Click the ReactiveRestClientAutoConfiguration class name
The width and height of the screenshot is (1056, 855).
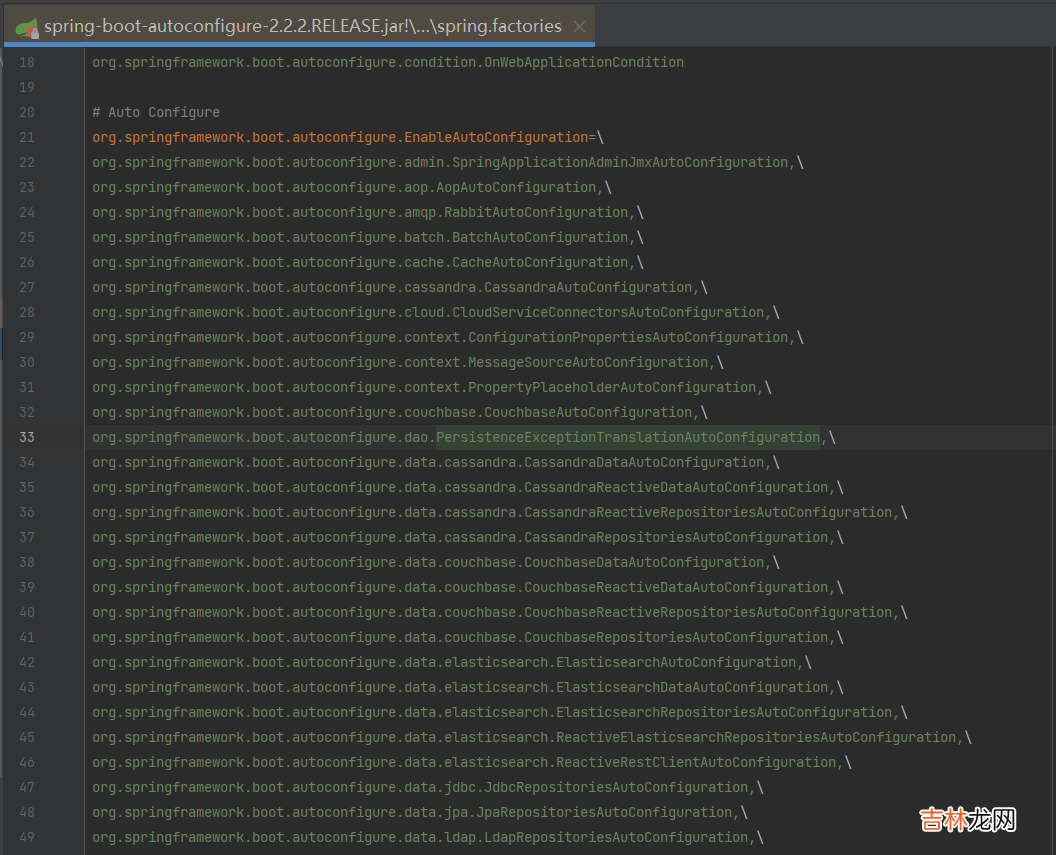point(696,762)
